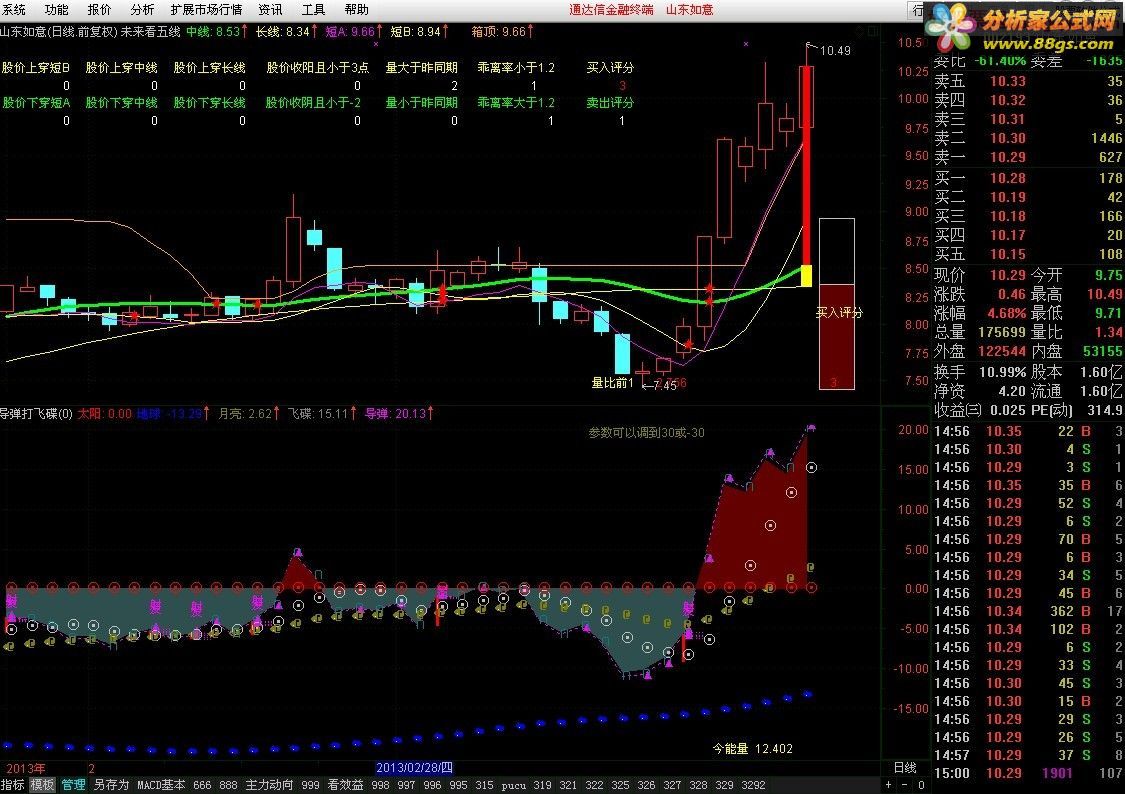Select the 指标 tab in bottom bar

click(x=13, y=785)
